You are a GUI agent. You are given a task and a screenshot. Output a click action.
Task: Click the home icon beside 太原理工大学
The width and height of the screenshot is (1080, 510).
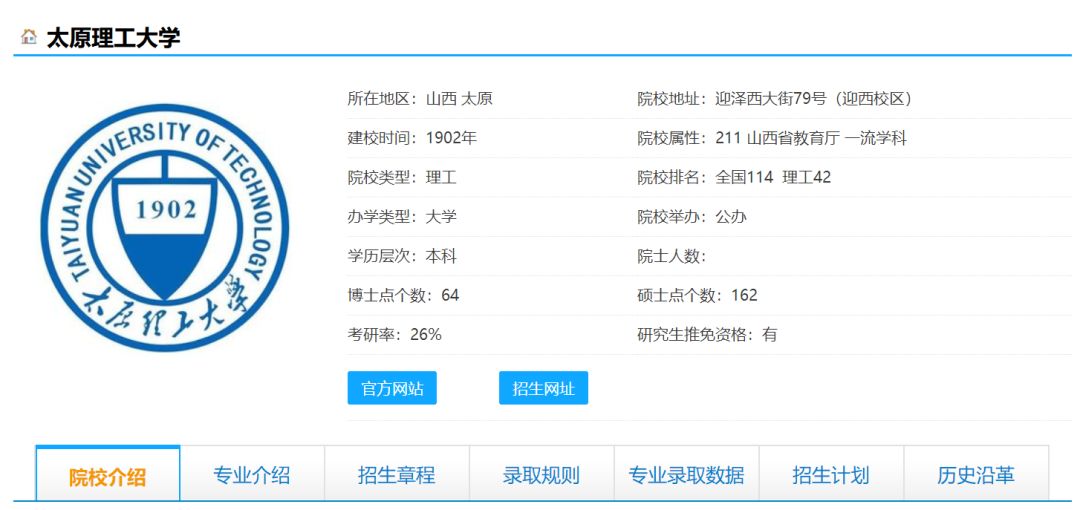click(x=29, y=37)
